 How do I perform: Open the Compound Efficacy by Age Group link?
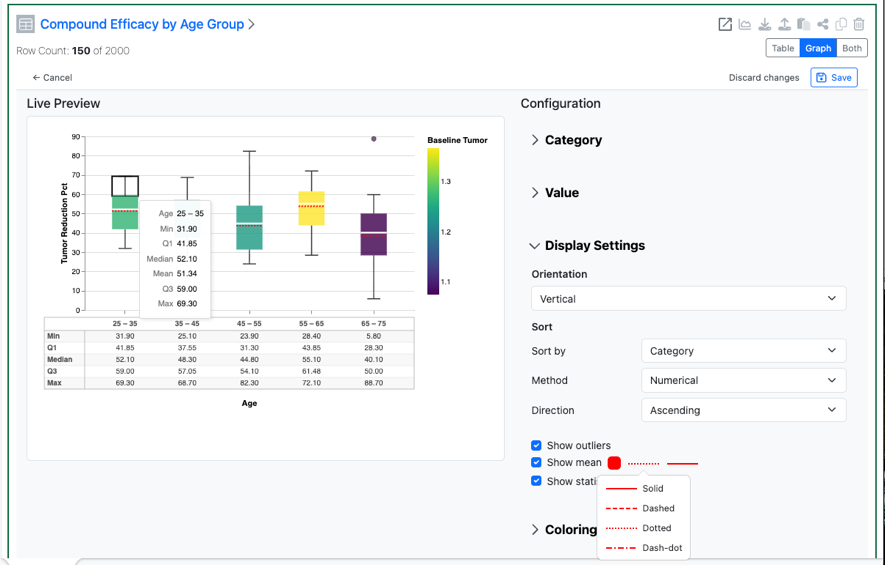click(x=142, y=24)
